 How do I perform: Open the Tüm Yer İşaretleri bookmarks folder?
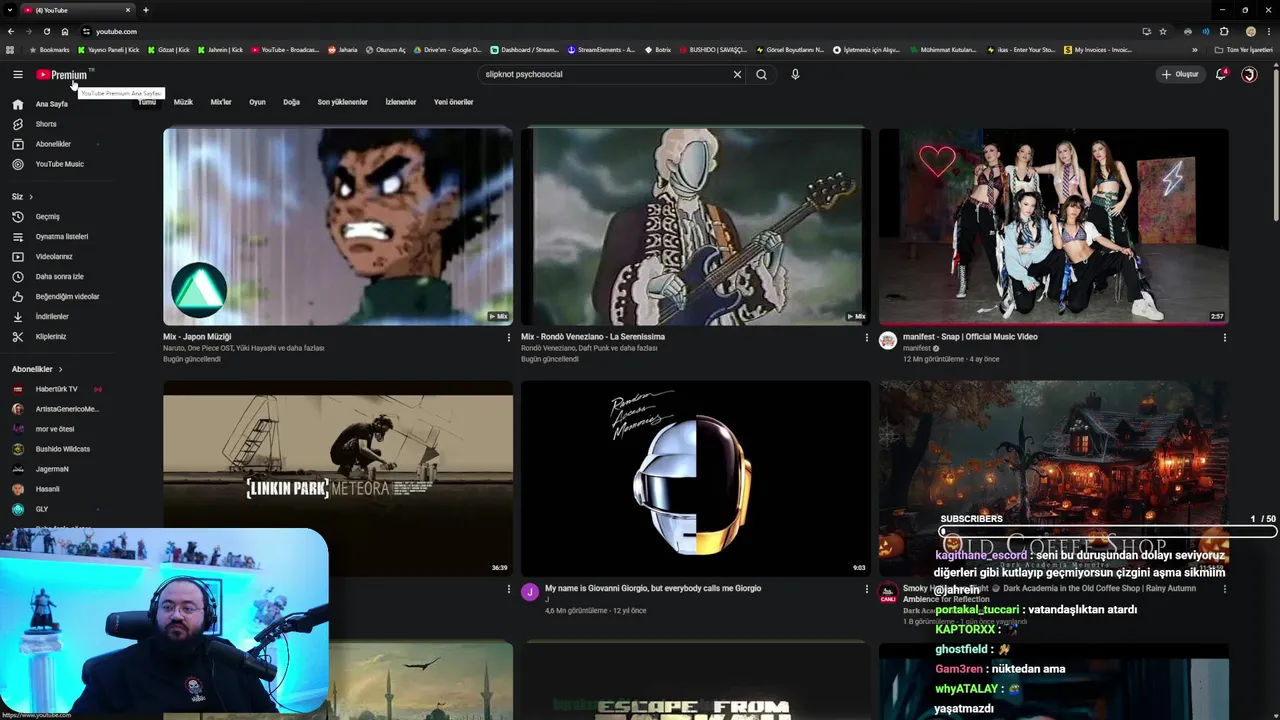click(1244, 50)
